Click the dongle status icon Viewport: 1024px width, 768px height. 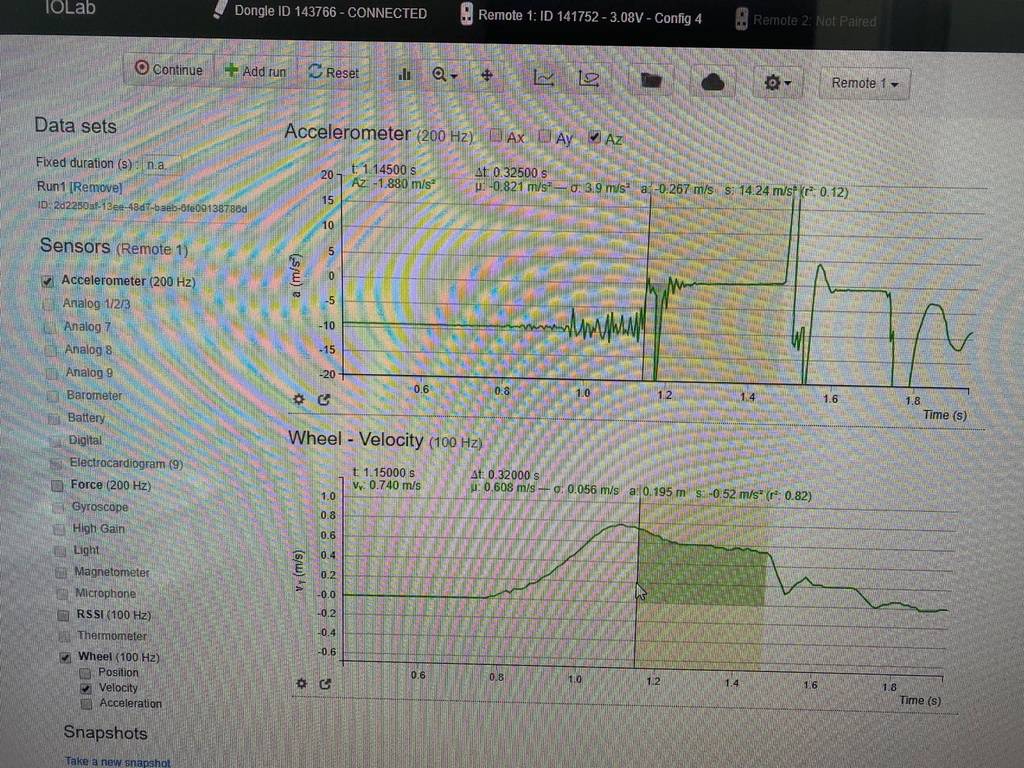pos(220,9)
